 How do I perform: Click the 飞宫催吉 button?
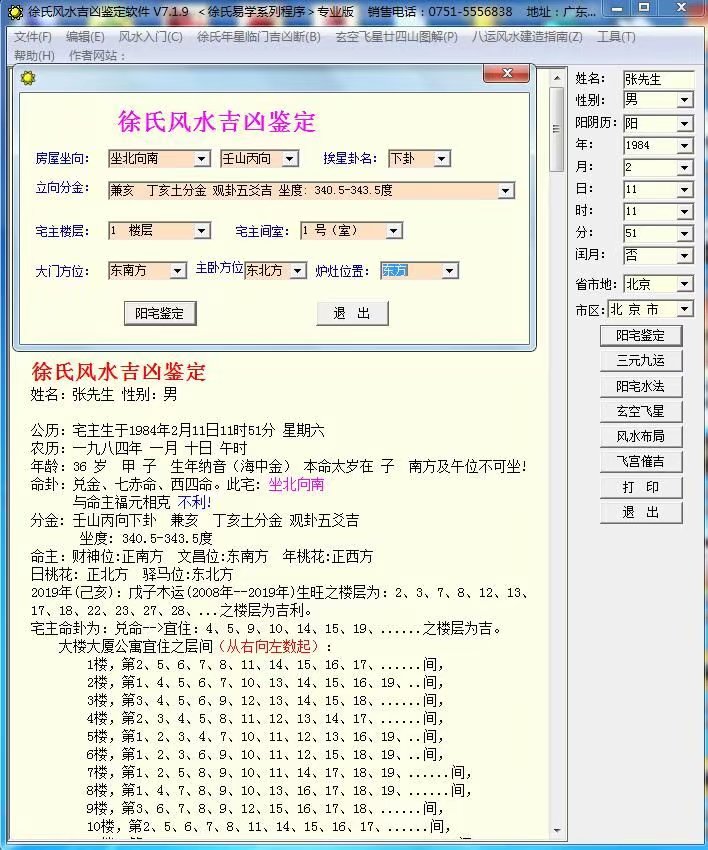tap(641, 461)
